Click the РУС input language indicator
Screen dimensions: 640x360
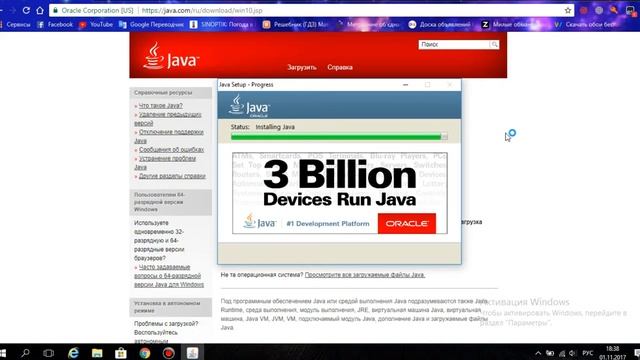(588, 353)
